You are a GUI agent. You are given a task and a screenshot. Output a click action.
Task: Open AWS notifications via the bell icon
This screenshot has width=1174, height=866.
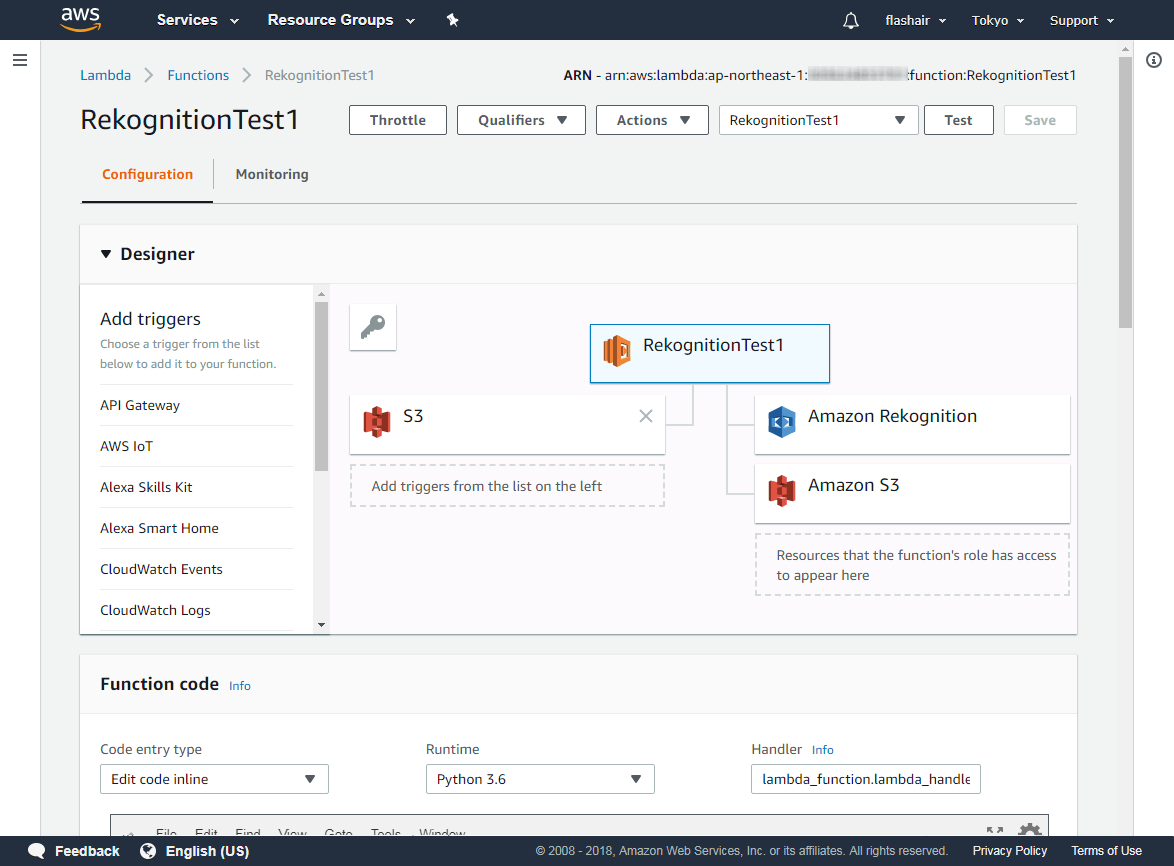tap(850, 19)
